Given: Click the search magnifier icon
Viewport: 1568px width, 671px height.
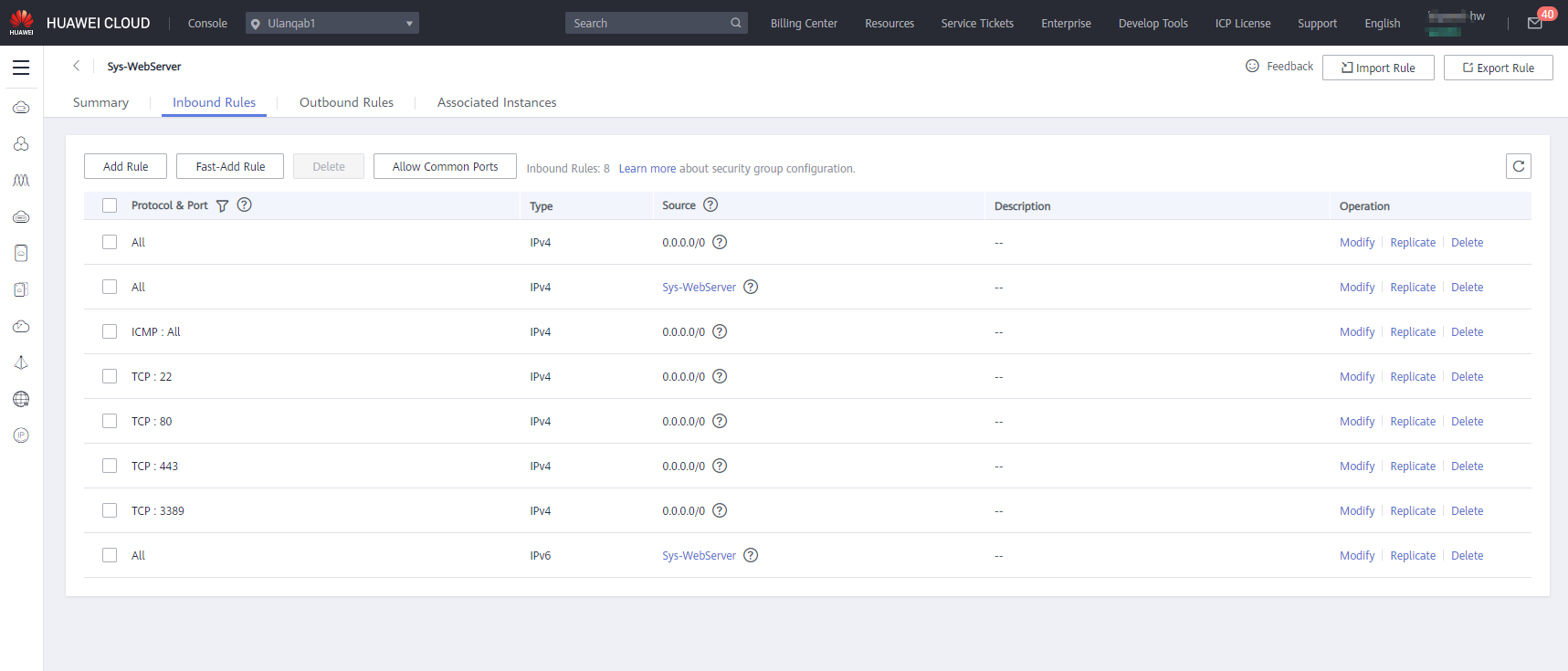Looking at the screenshot, I should click(735, 23).
